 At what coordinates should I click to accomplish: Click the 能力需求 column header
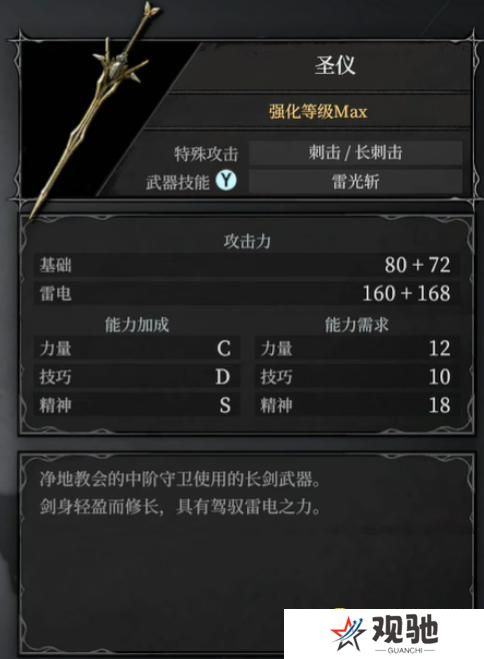coord(357,324)
